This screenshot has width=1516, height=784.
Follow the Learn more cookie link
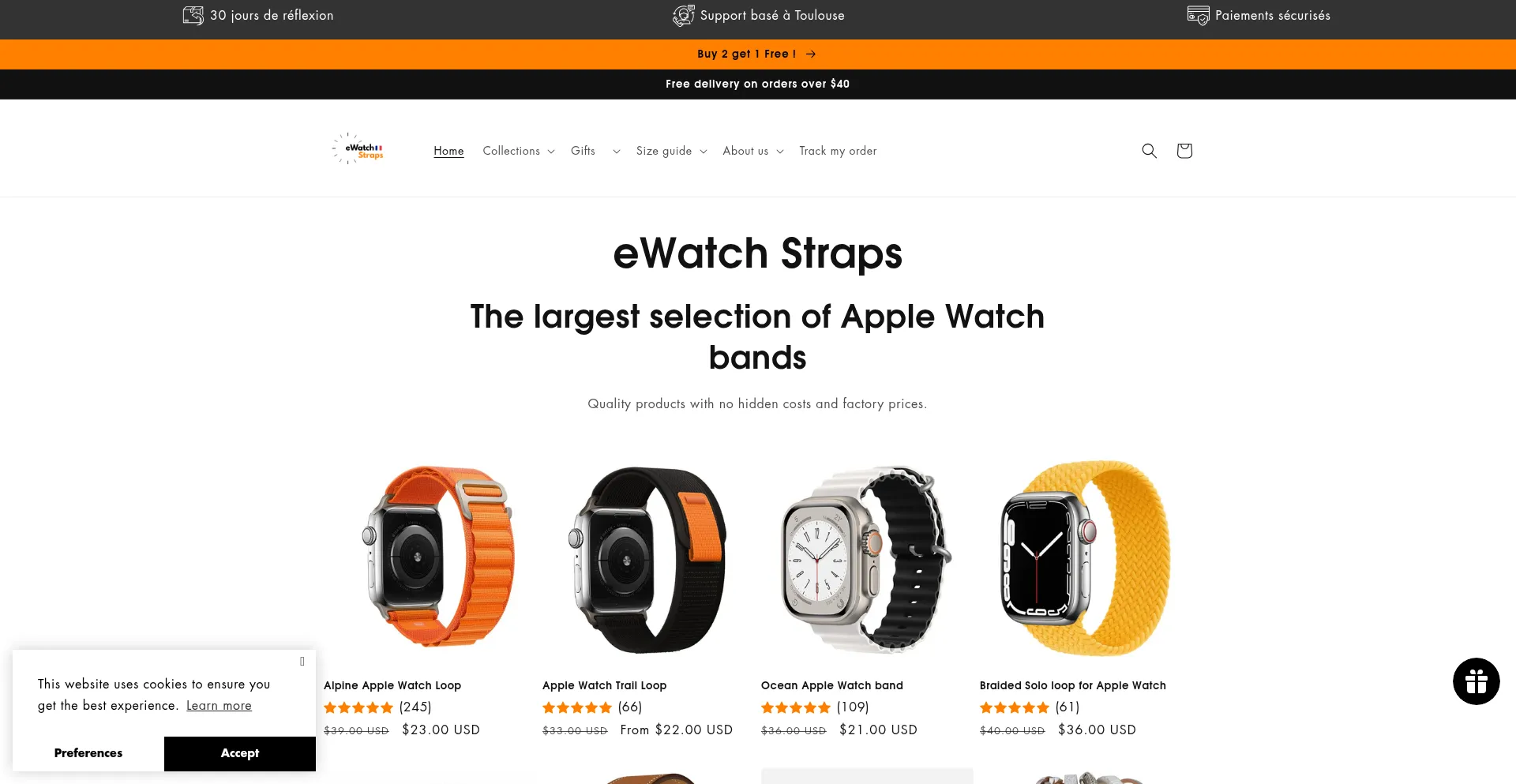219,706
